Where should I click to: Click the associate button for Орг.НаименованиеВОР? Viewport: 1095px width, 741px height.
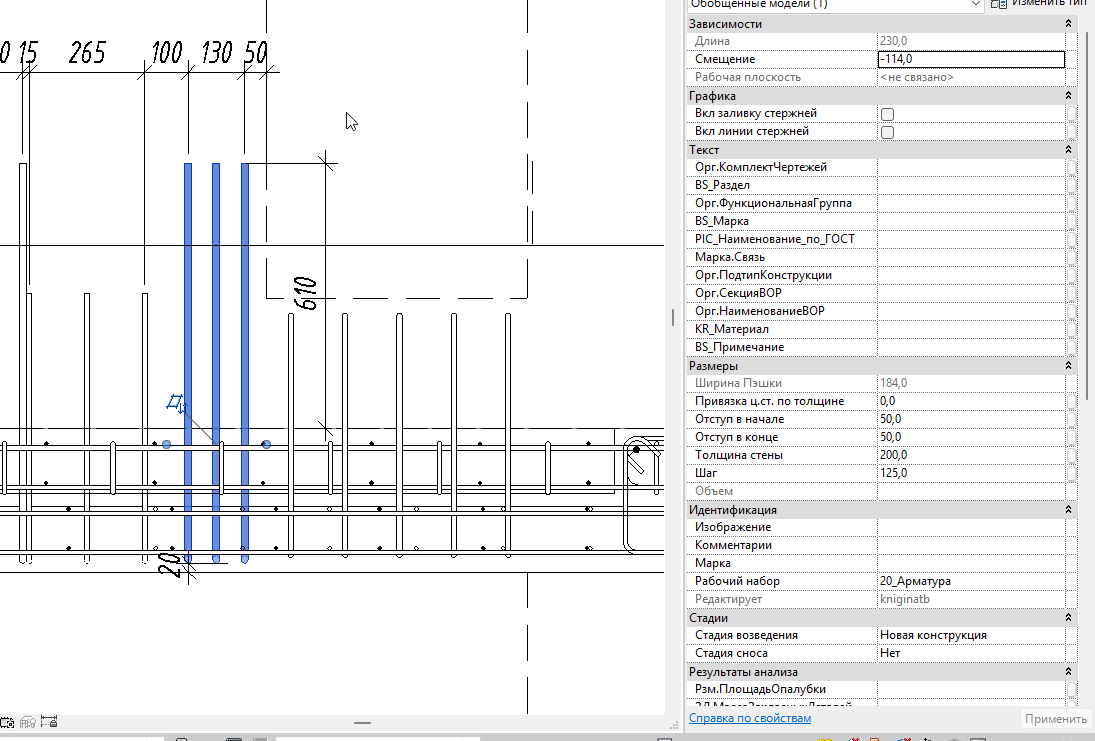pos(1072,311)
